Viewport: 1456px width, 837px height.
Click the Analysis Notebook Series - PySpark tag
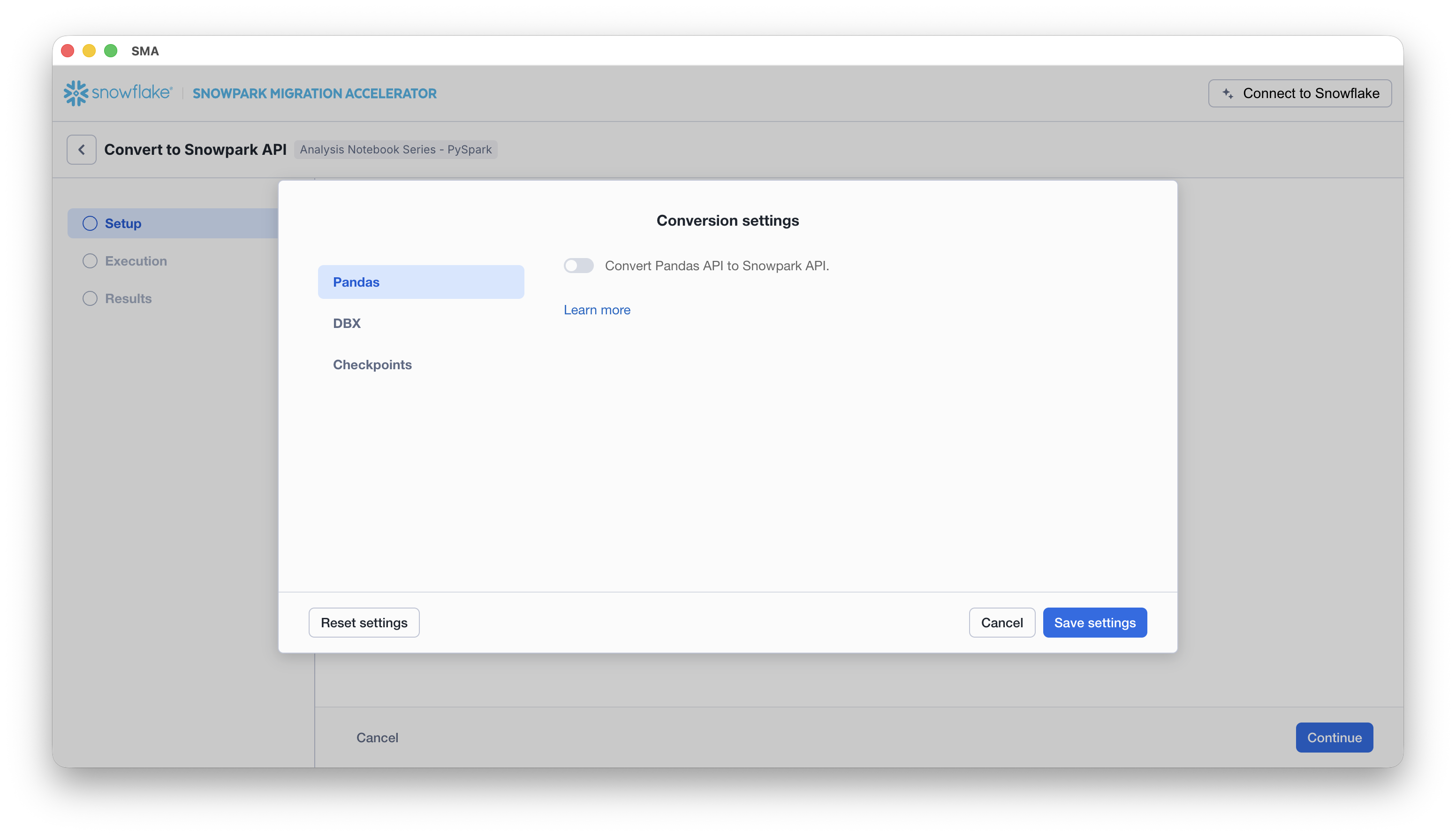395,150
